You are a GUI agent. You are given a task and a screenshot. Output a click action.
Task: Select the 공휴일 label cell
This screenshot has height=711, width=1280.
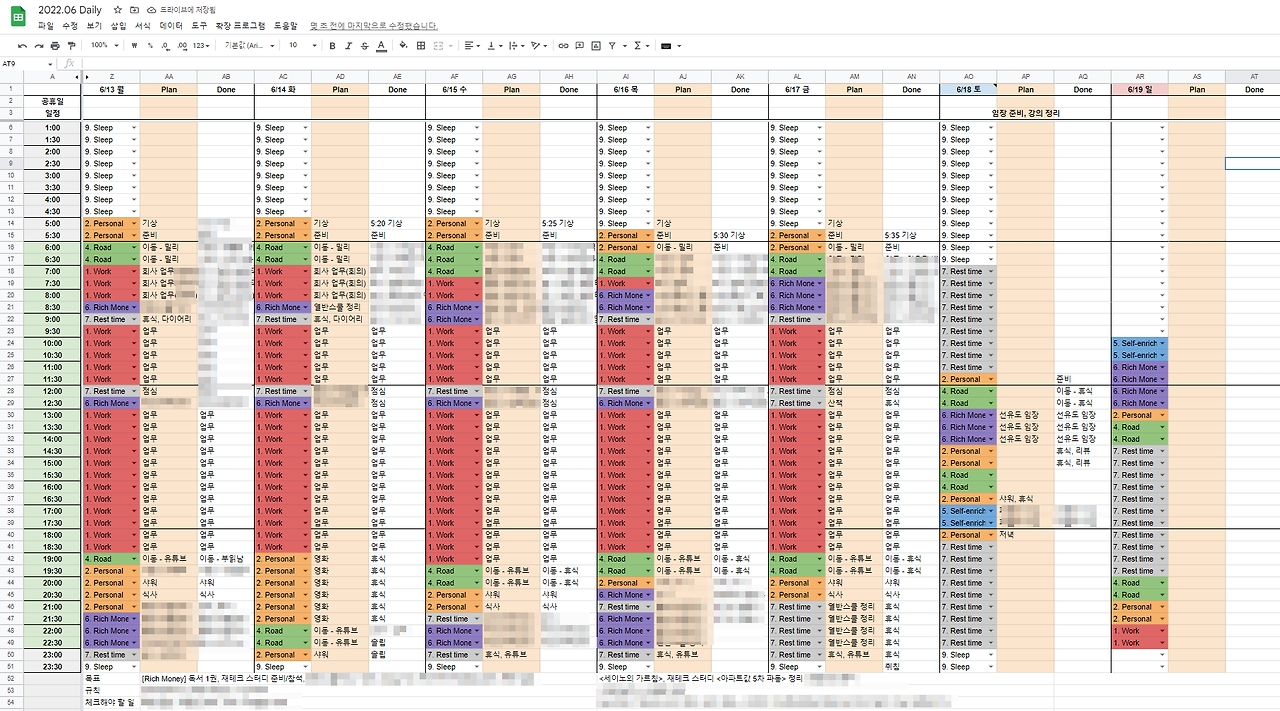[52, 101]
